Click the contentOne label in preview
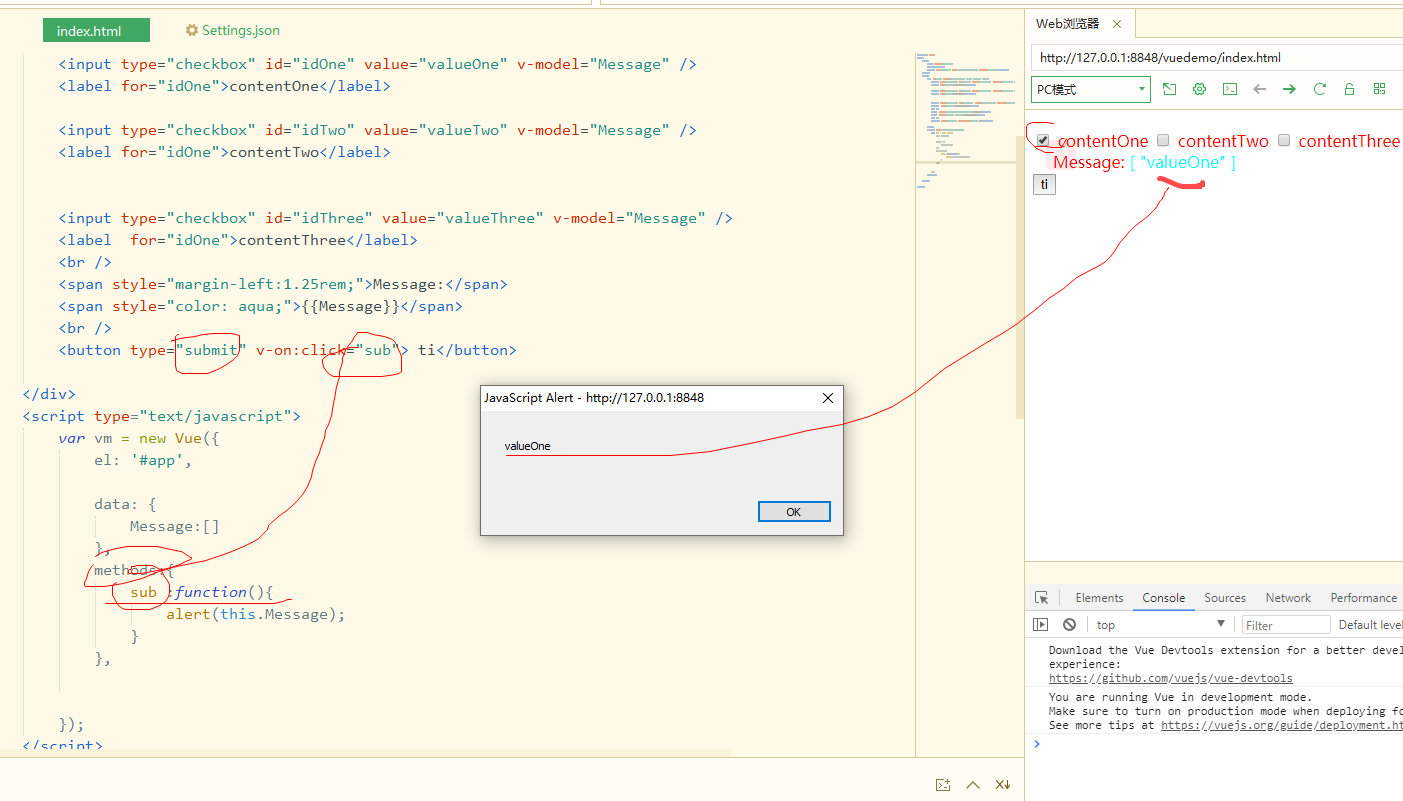 click(x=1103, y=141)
